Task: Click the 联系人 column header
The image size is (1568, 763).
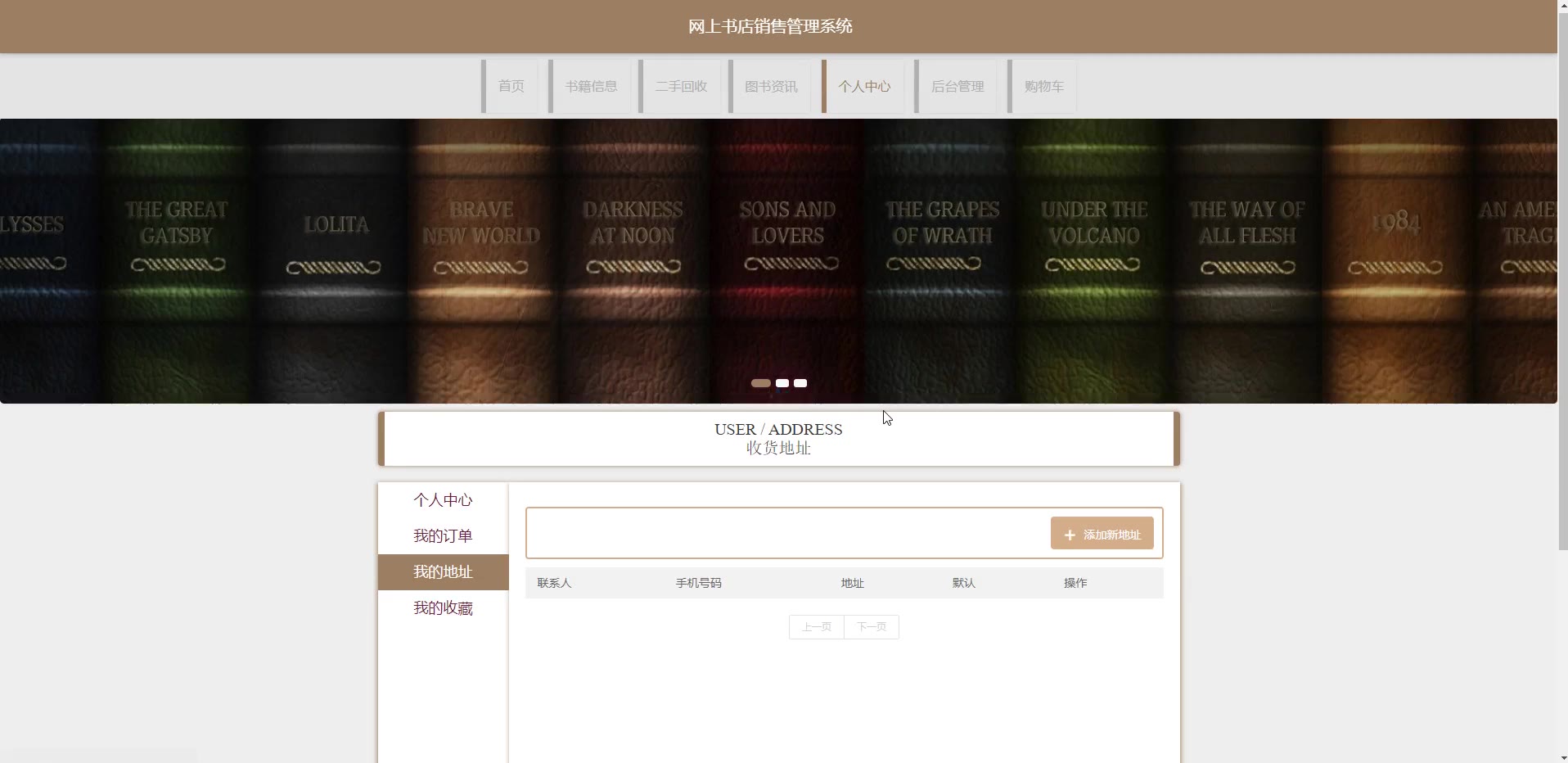Action: coord(554,583)
